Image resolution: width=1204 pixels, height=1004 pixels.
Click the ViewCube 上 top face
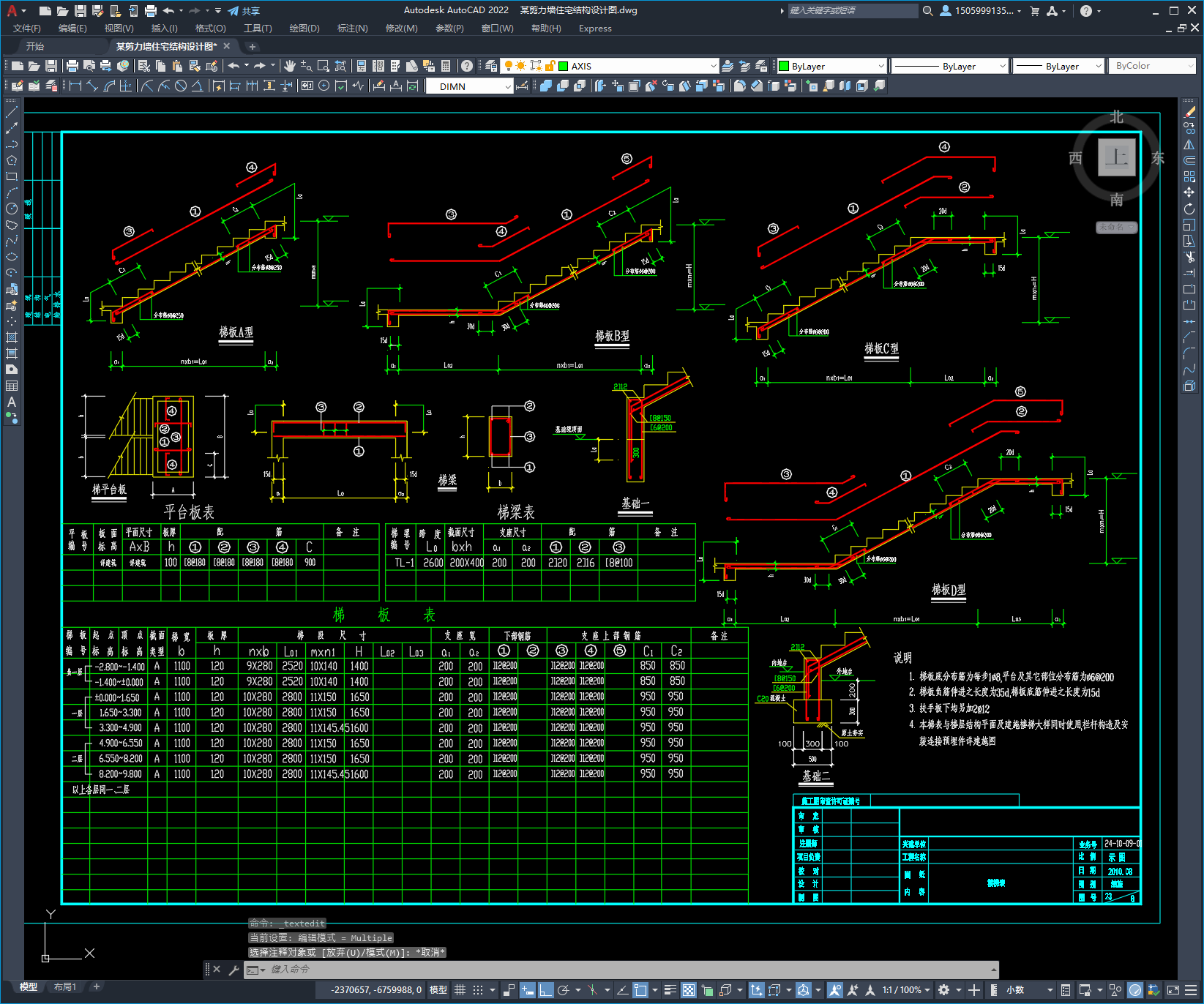(1117, 157)
